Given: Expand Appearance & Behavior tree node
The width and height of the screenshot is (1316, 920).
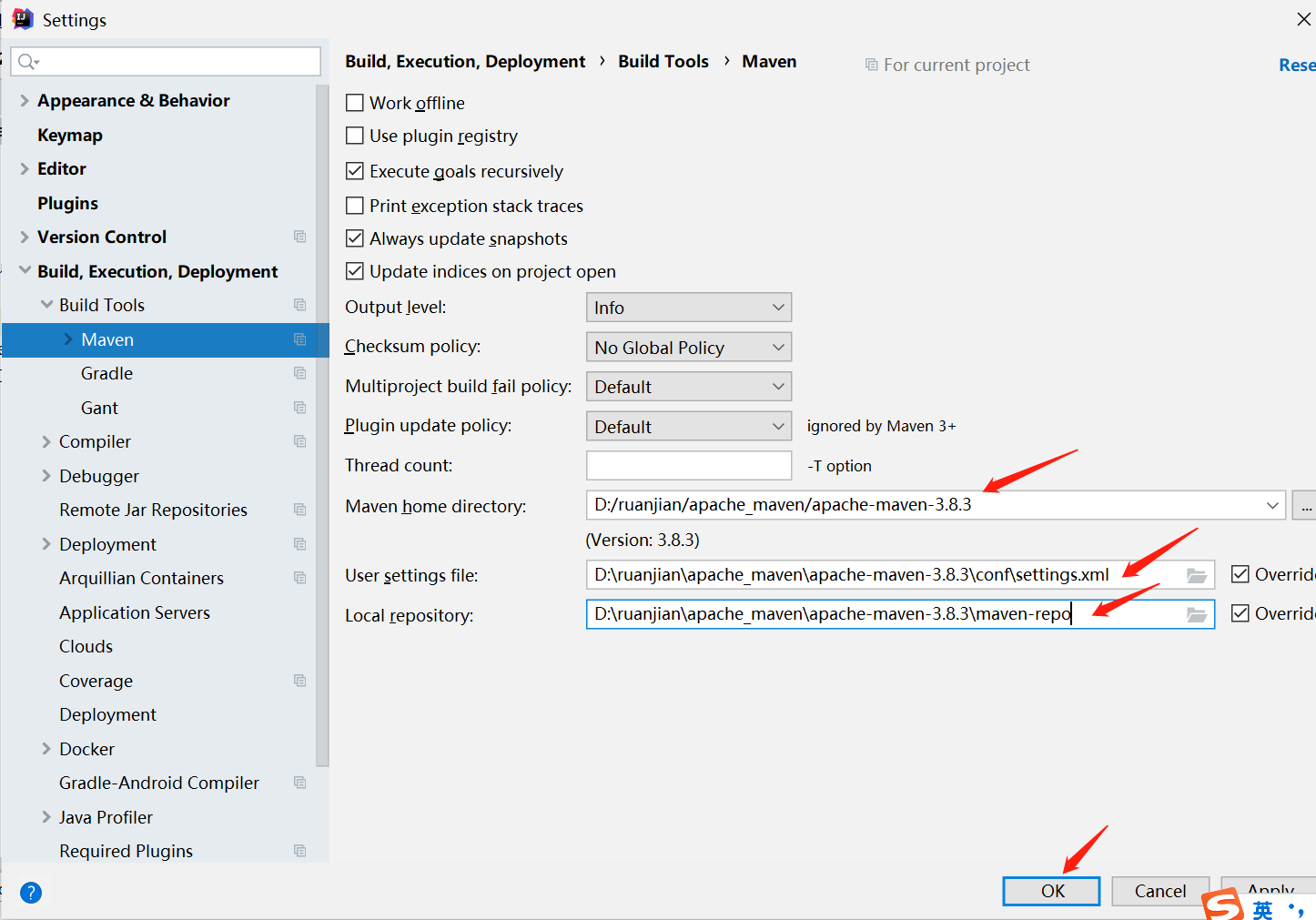Looking at the screenshot, I should click(25, 100).
